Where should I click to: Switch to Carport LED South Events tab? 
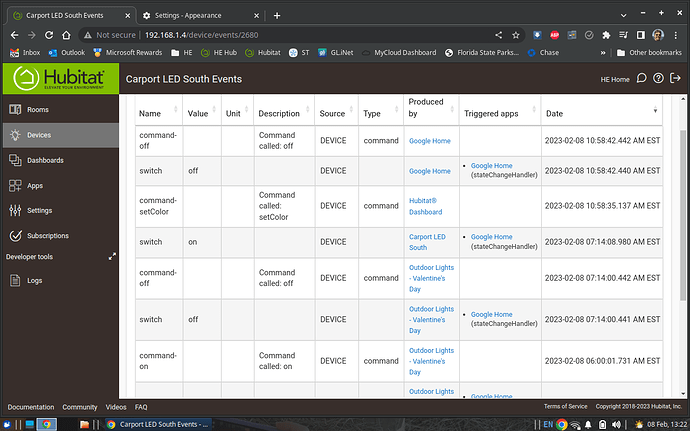coord(70,15)
